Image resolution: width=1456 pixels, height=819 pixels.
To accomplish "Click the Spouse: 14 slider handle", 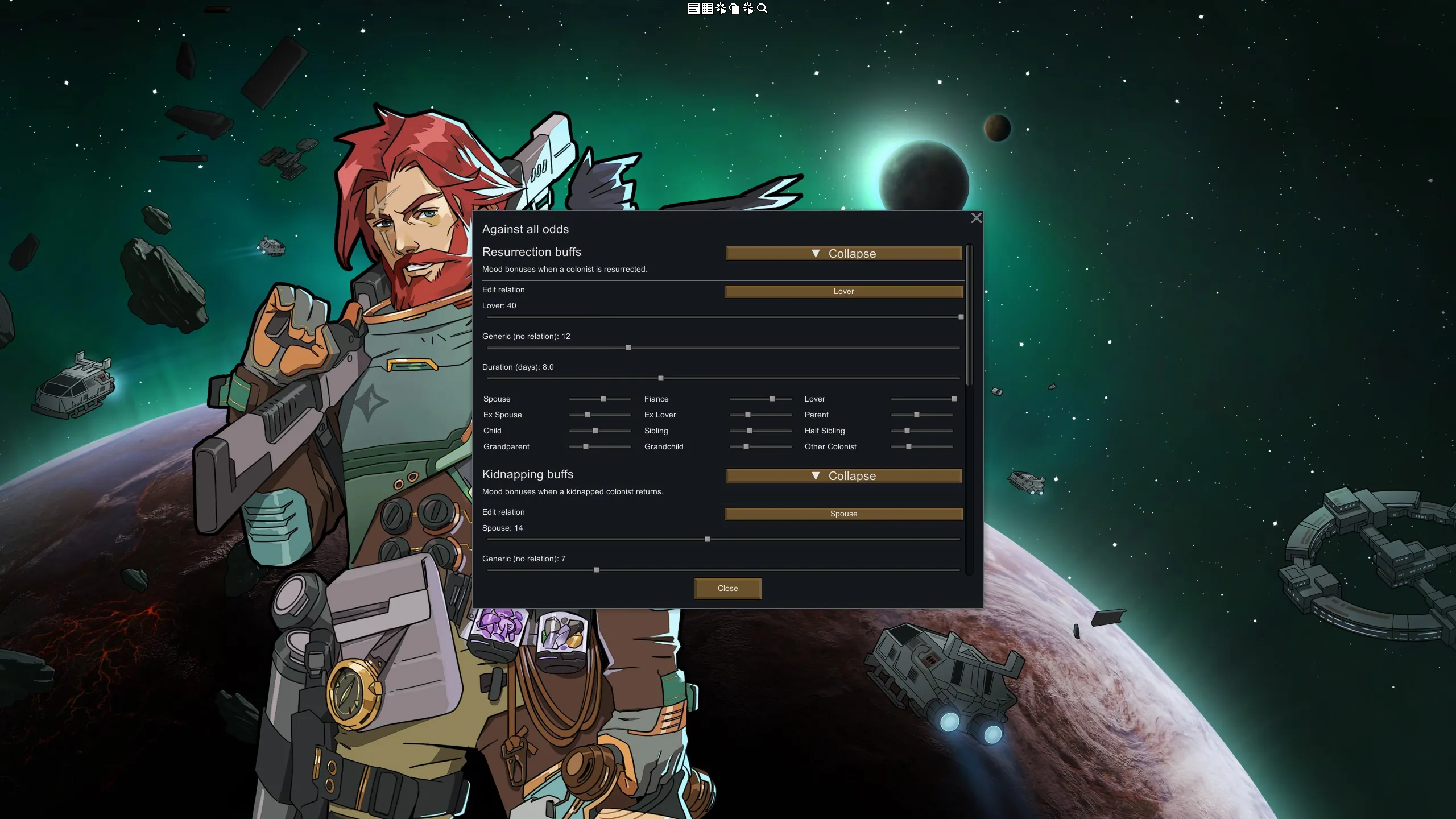I will point(708,539).
